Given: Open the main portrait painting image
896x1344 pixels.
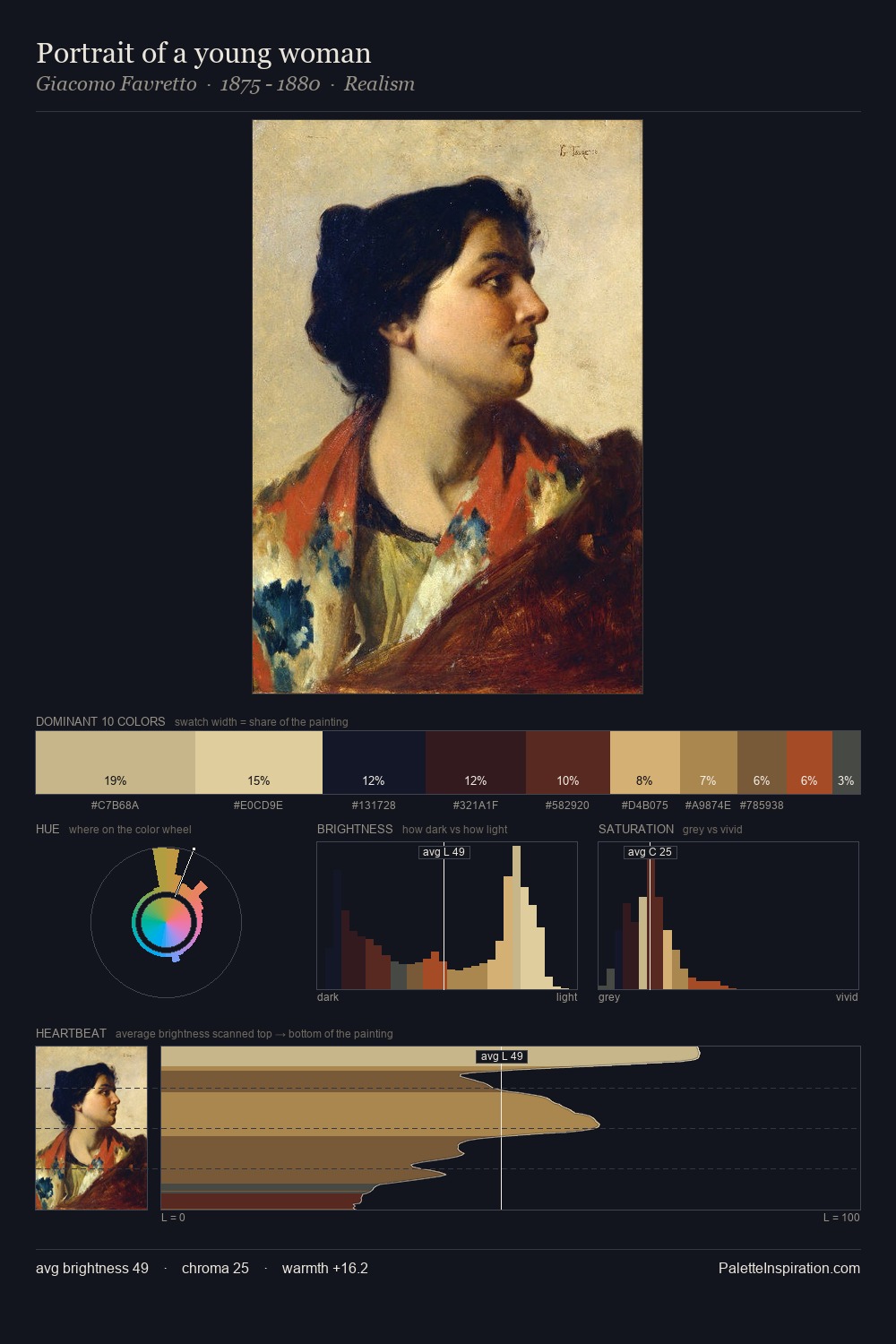Looking at the screenshot, I should pos(447,407).
